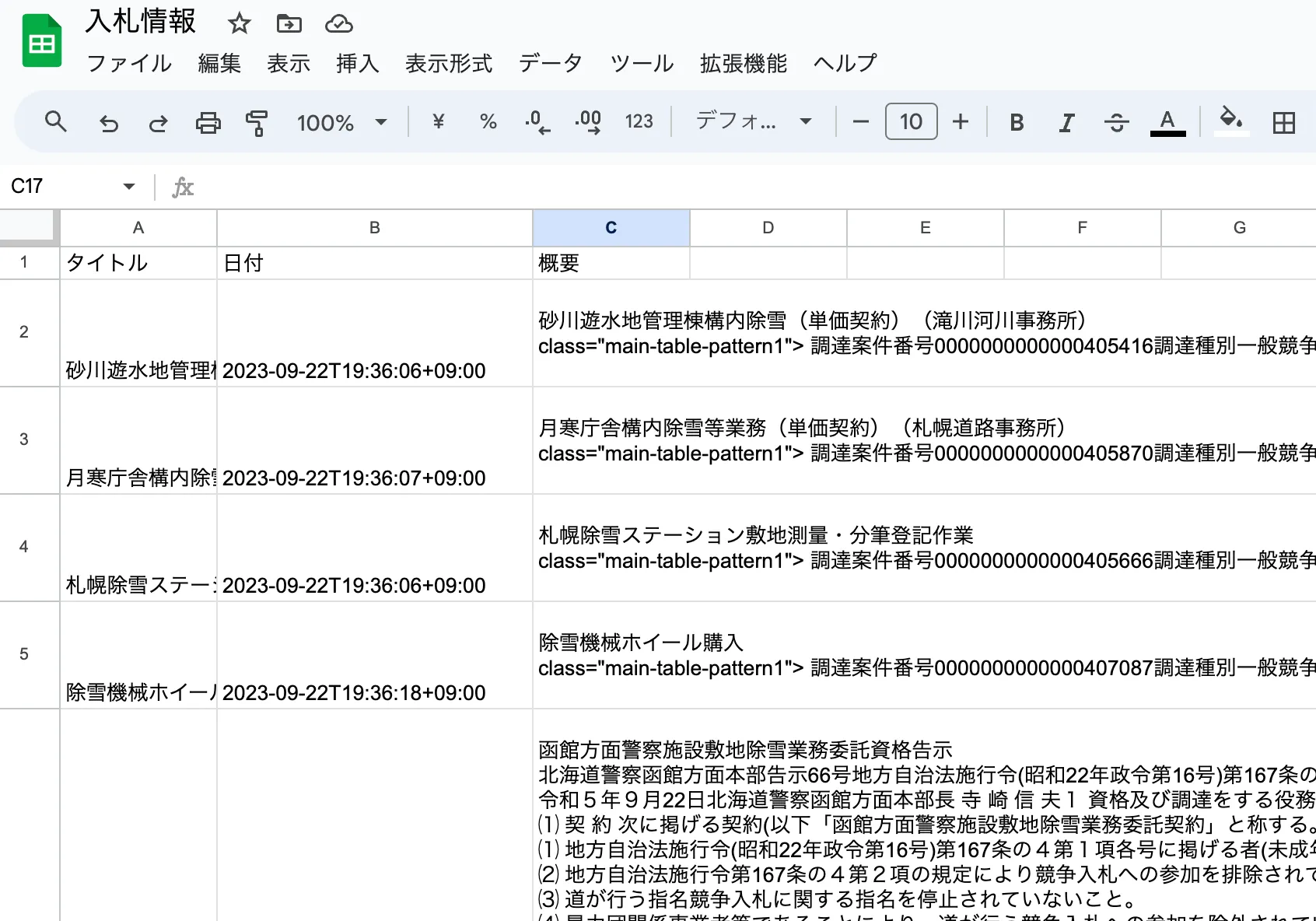This screenshot has height=921, width=1316.
Task: Click the undo icon
Action: [109, 122]
